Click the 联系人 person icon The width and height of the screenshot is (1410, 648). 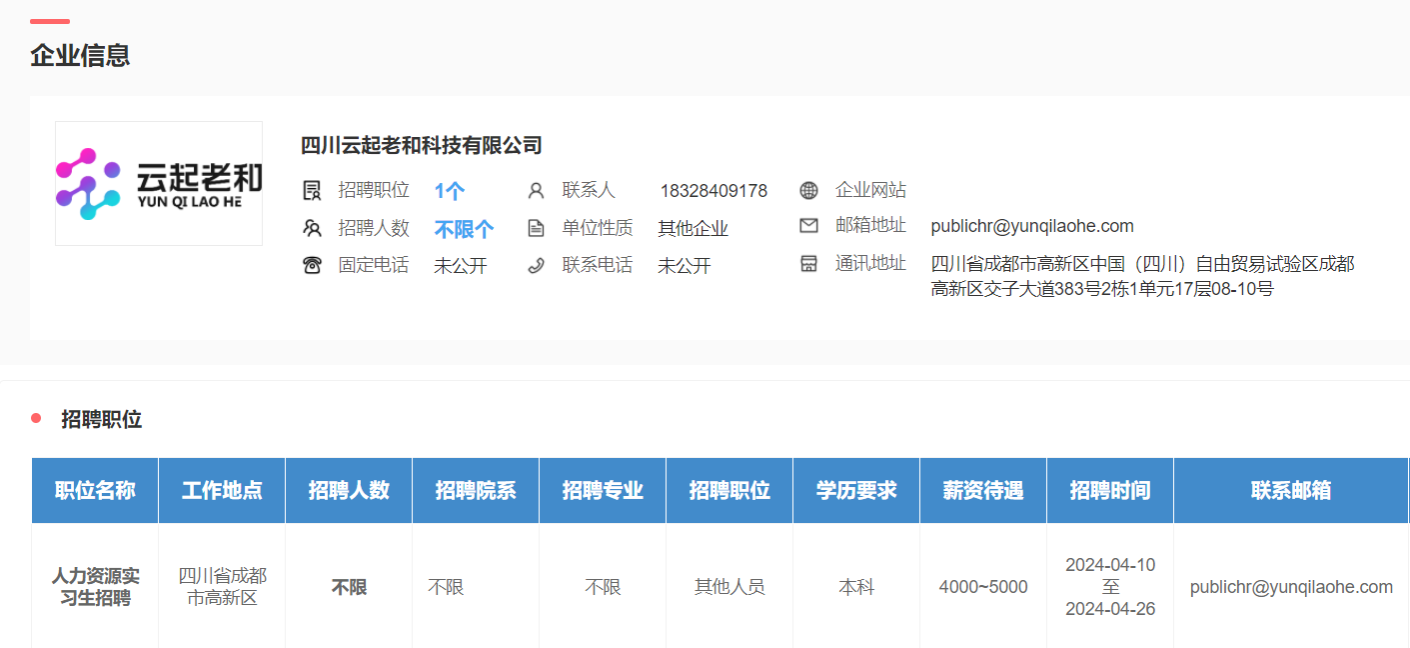tap(536, 190)
